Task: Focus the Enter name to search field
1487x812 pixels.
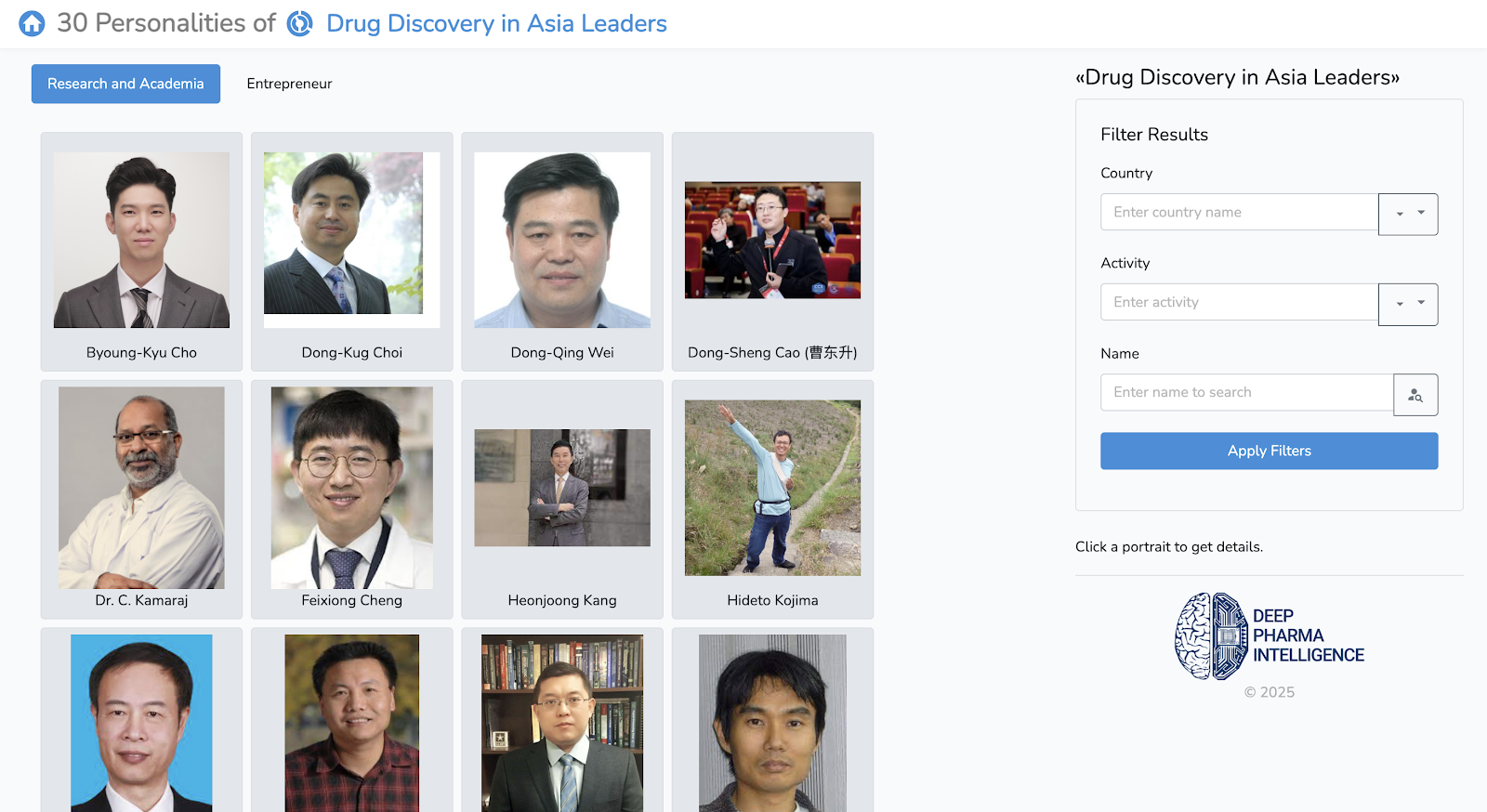Action: click(x=1246, y=392)
